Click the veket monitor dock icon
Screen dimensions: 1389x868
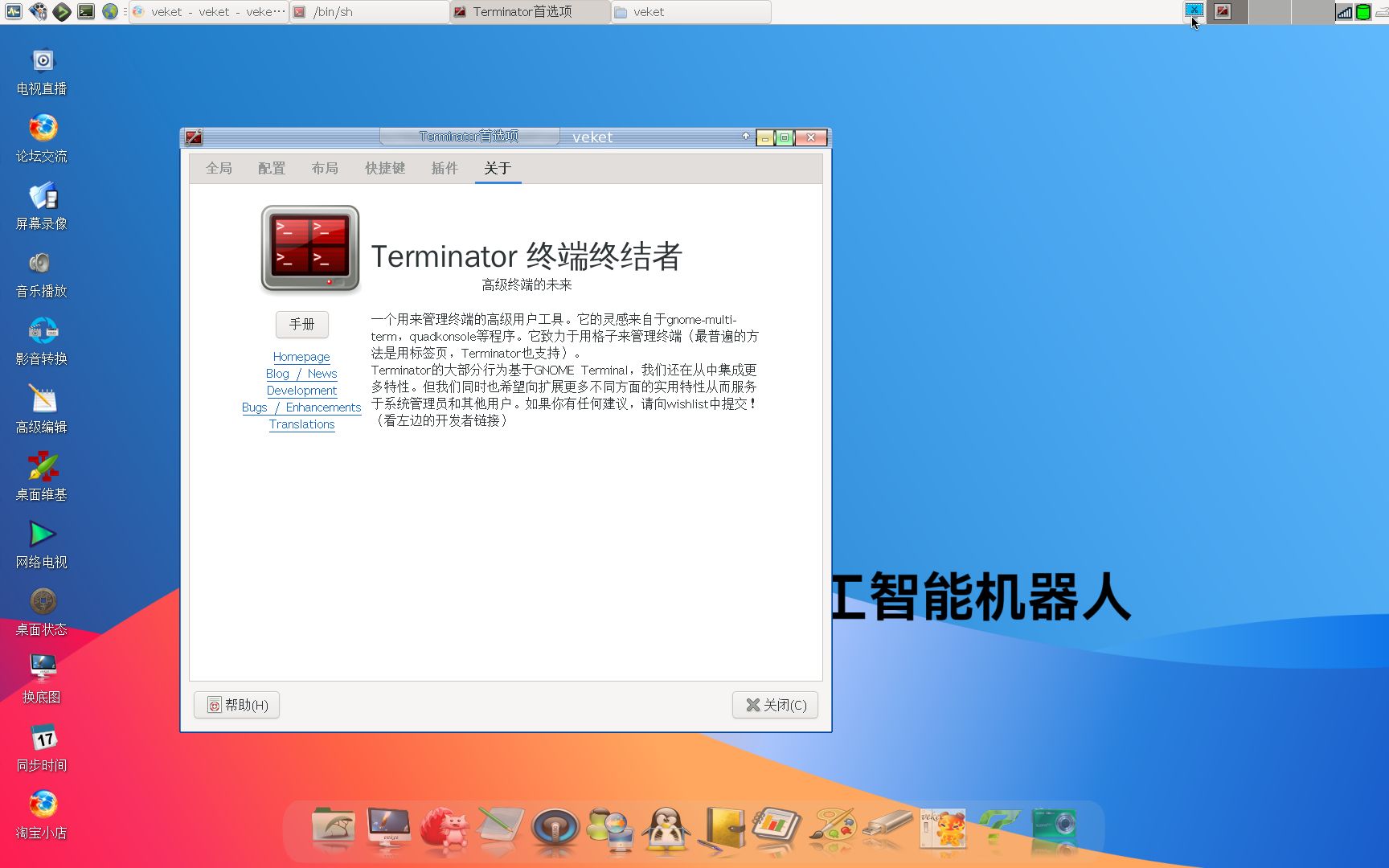click(x=389, y=828)
